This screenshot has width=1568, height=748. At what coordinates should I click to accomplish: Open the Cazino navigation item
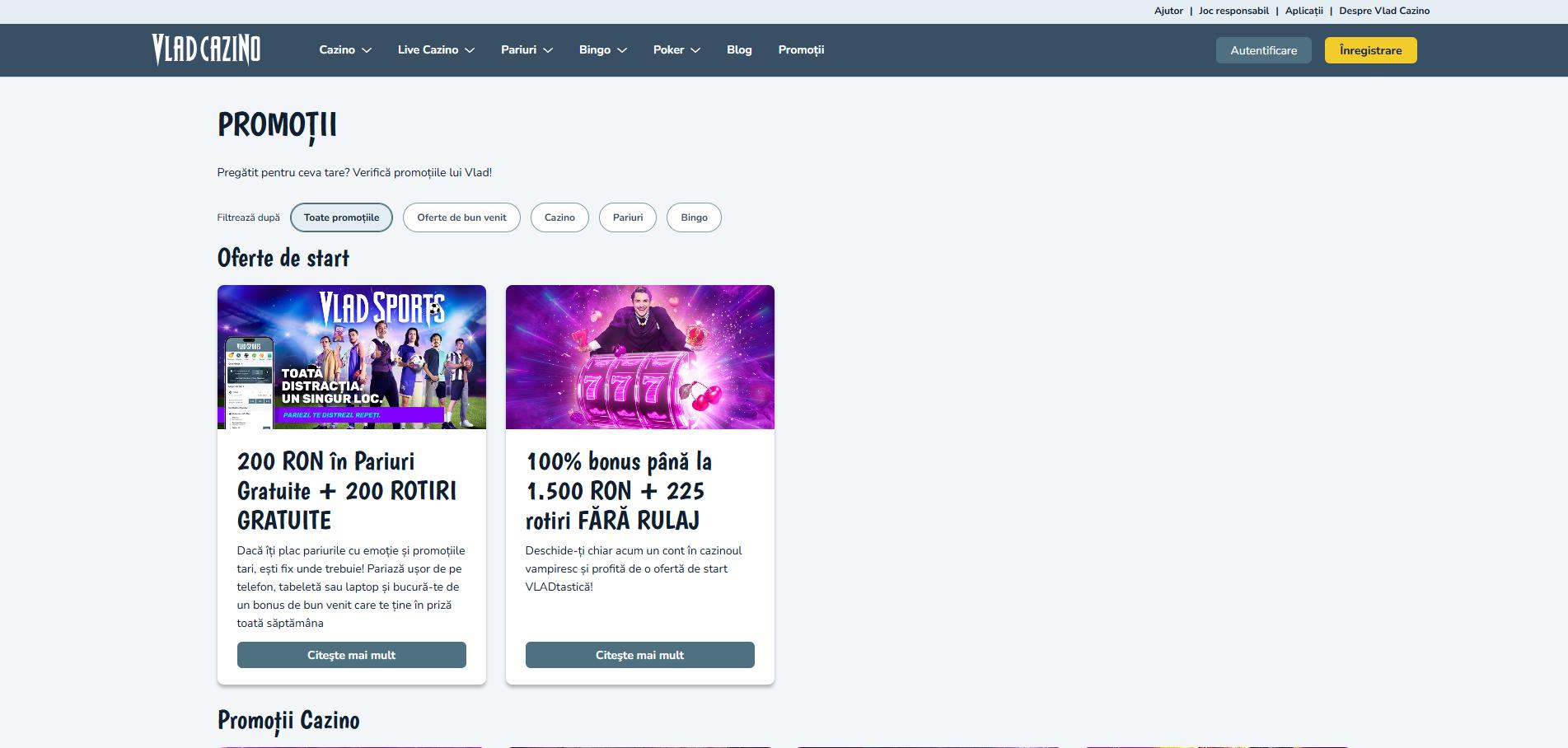[x=337, y=49]
